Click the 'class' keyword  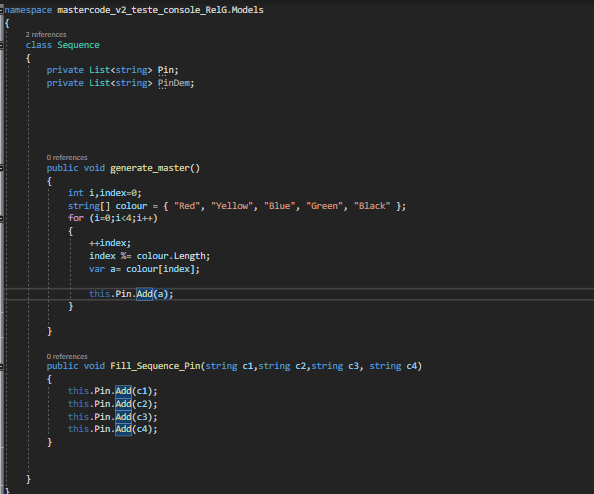point(39,45)
